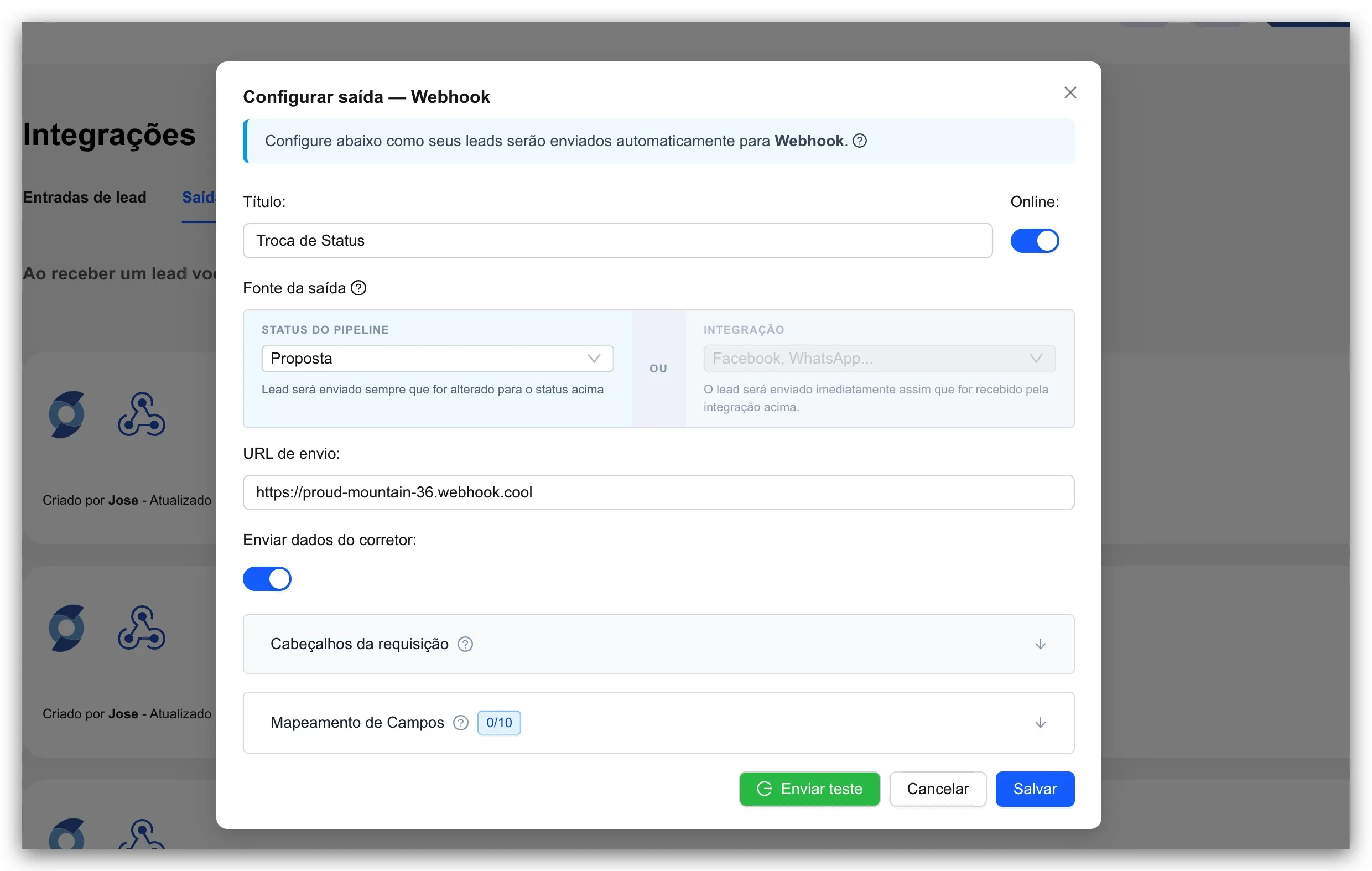The image size is (1372, 871).
Task: Click the Integrações page heading
Action: tap(109, 135)
